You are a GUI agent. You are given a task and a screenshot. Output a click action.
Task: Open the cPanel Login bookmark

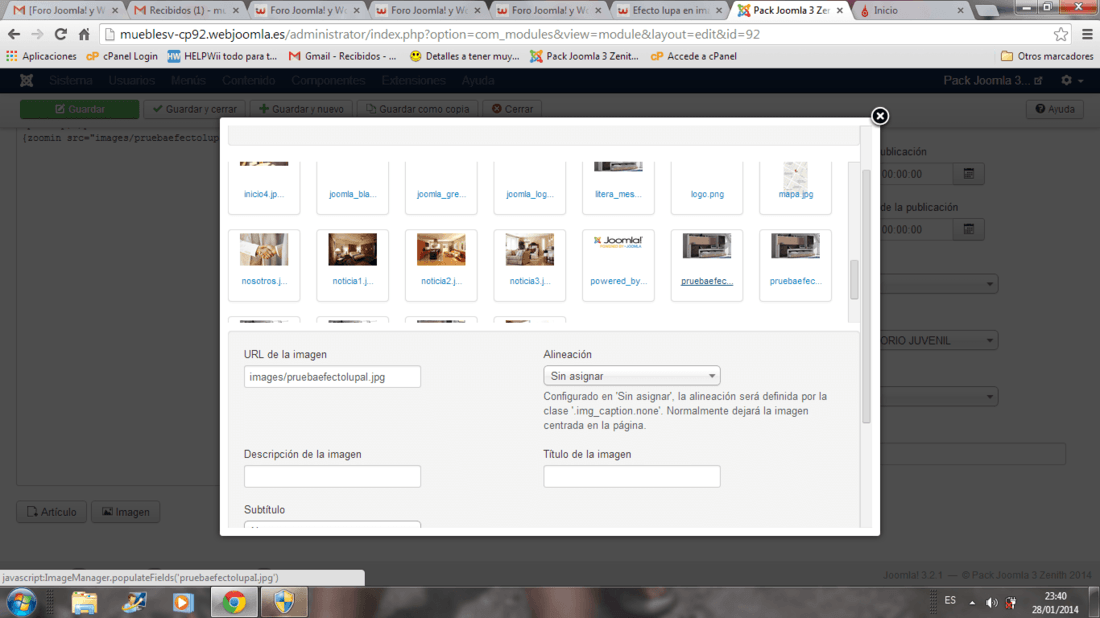coord(122,56)
